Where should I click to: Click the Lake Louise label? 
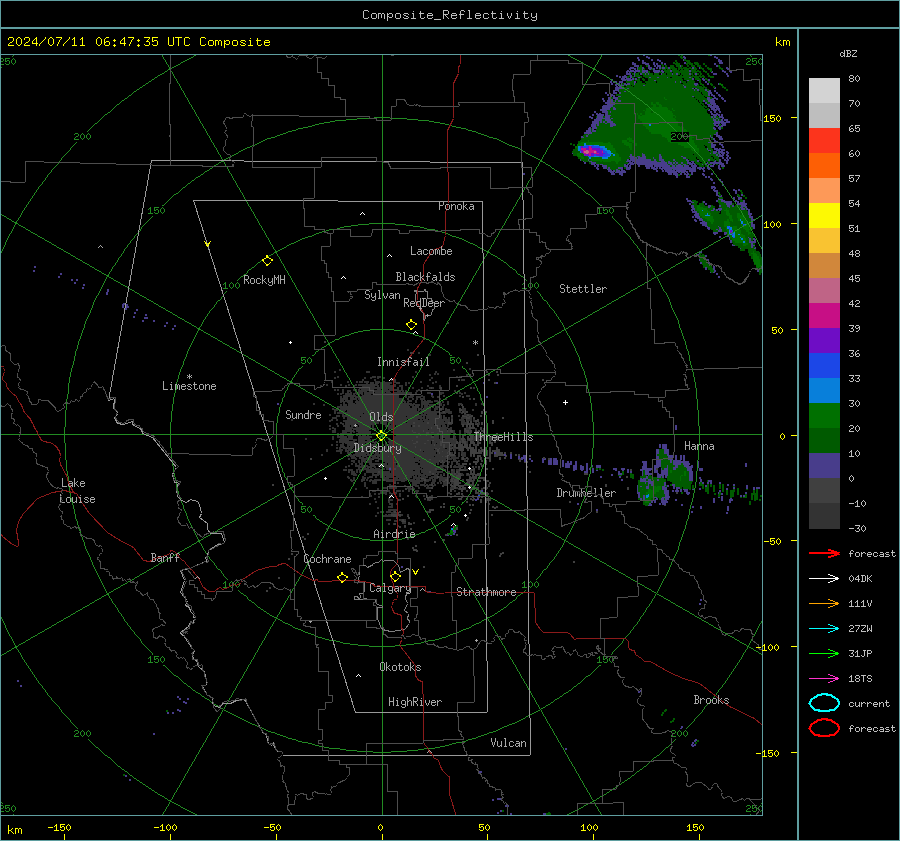pyautogui.click(x=77, y=491)
